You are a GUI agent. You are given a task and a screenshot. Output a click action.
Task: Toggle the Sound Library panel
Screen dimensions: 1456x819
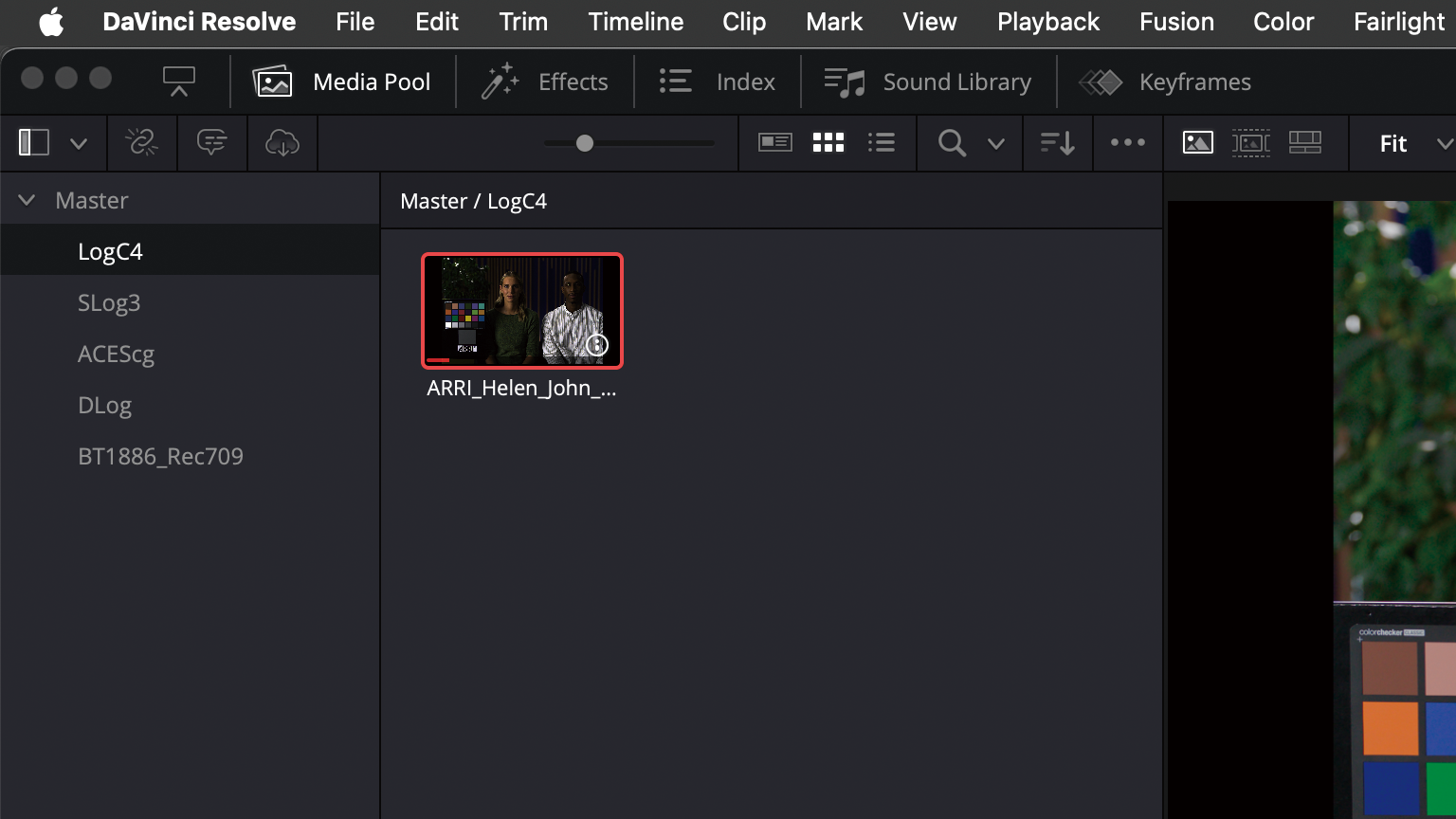[x=927, y=82]
